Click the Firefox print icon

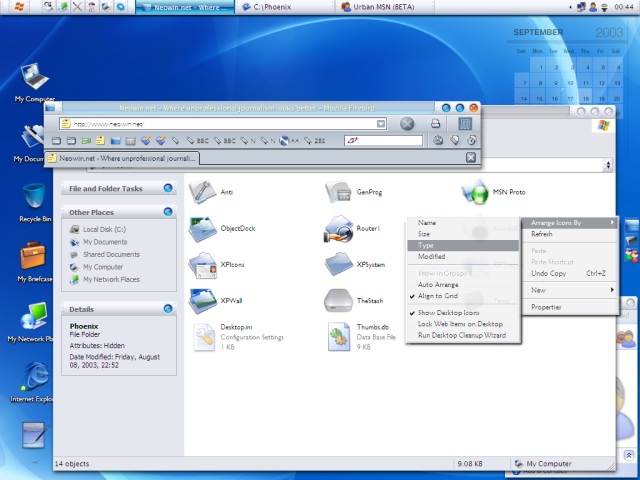click(x=436, y=124)
